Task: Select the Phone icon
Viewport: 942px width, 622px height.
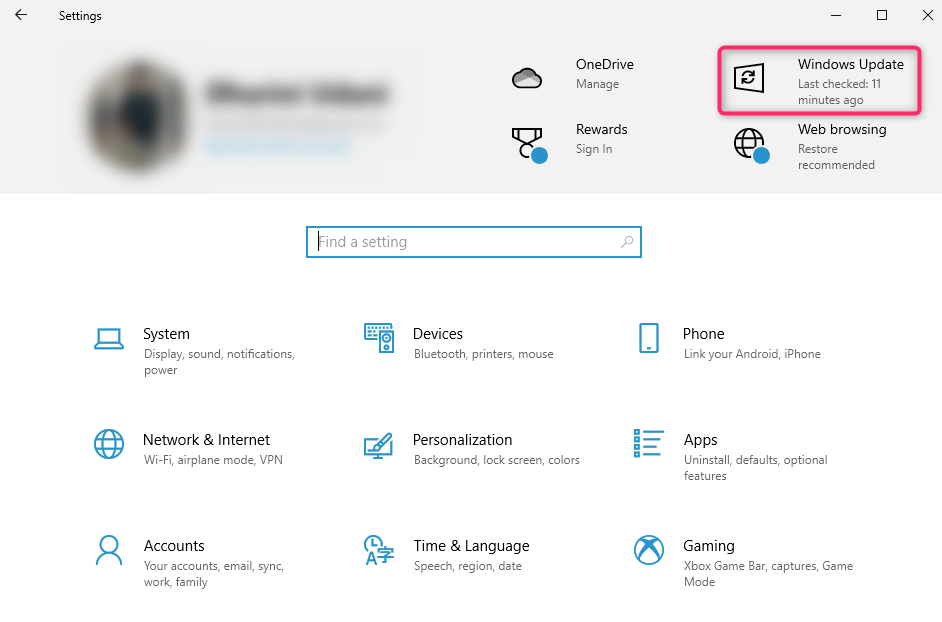Action: coord(649,338)
